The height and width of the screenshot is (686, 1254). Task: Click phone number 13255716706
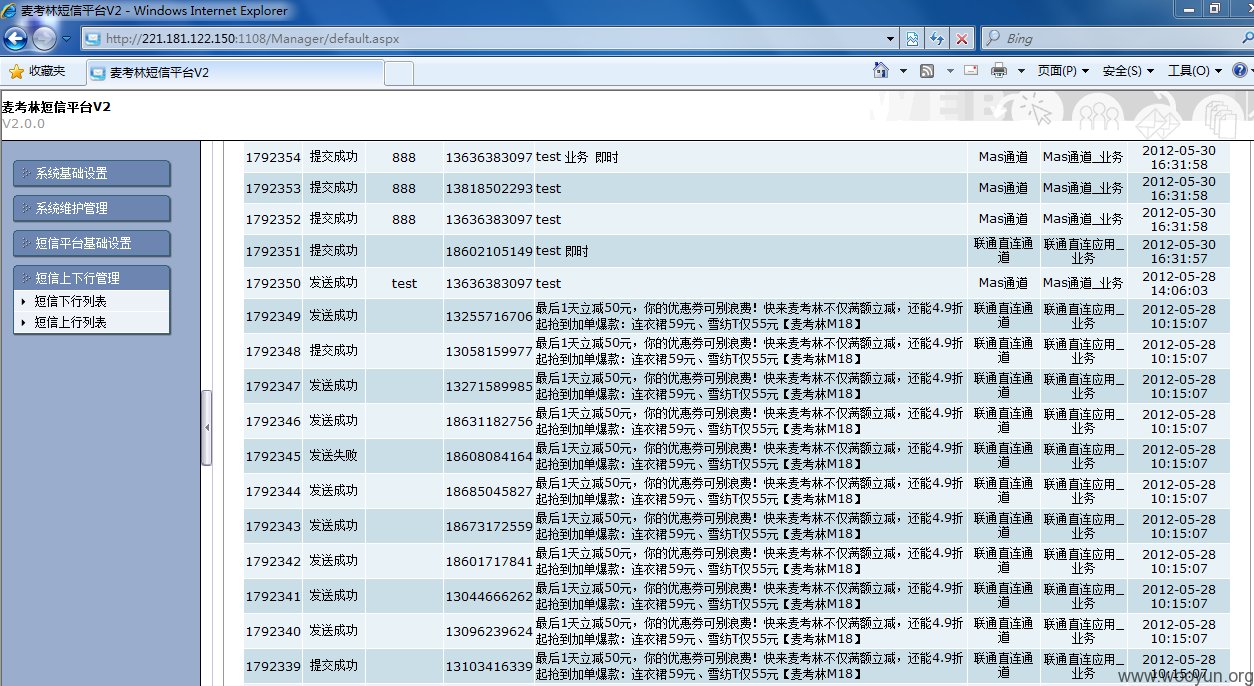tap(489, 316)
